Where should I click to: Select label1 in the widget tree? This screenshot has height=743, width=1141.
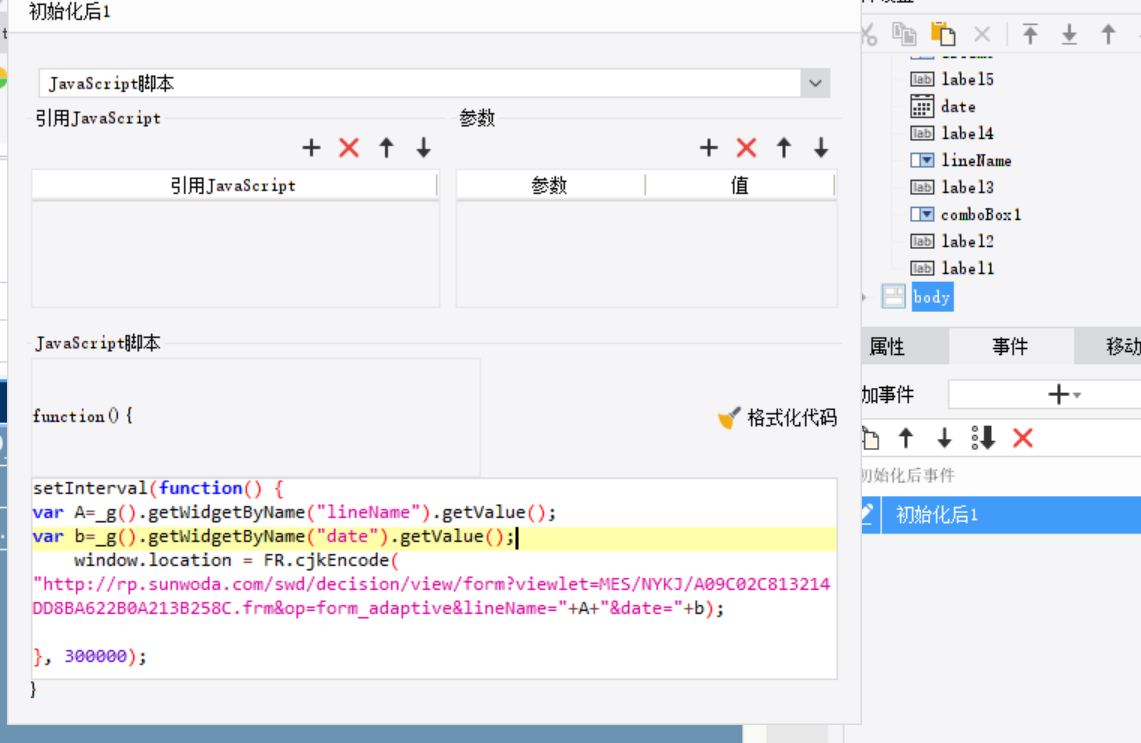pyautogui.click(x=967, y=269)
